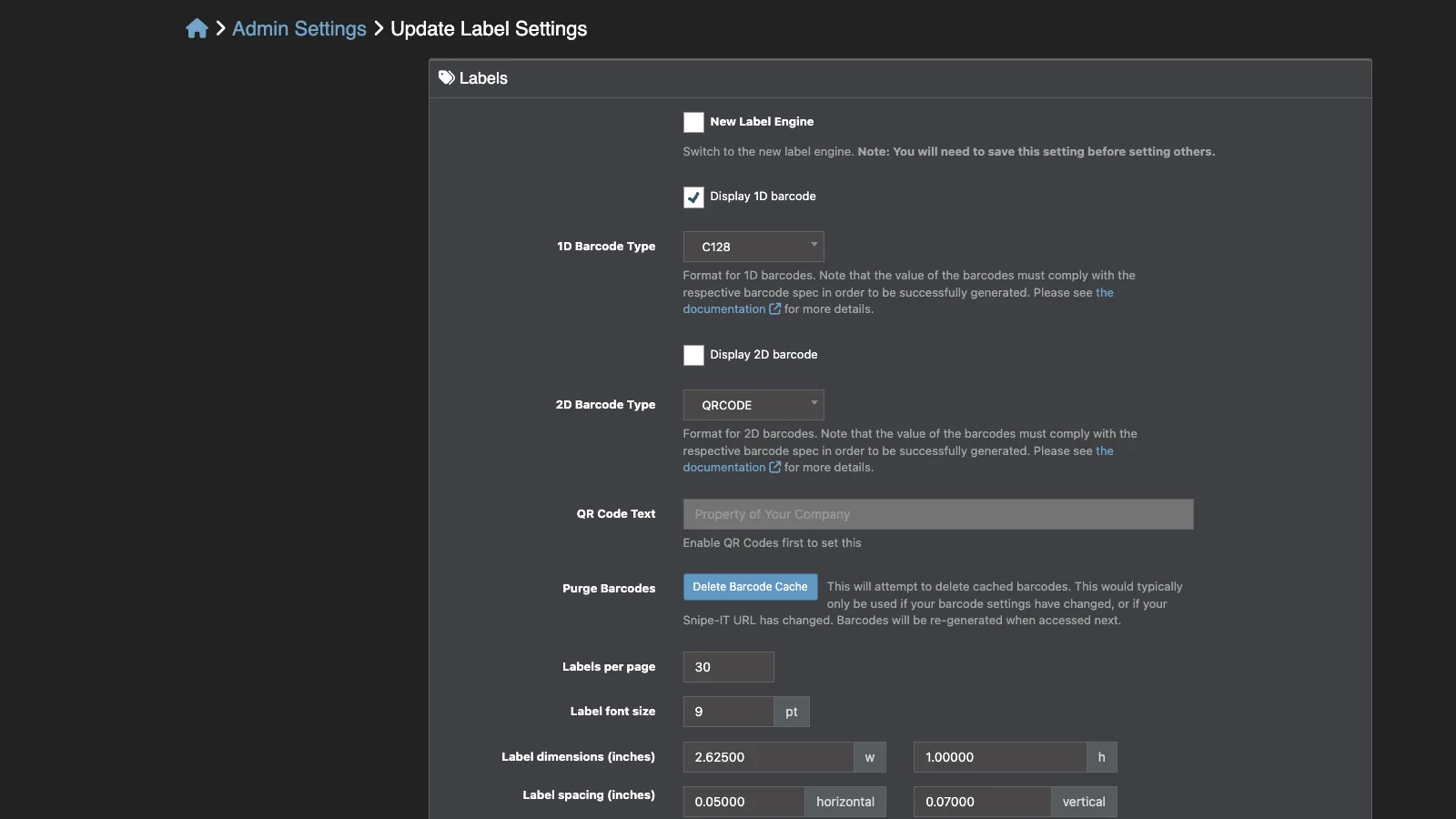The height and width of the screenshot is (819, 1456).
Task: Click the 'Label spacing (inches)' field label
Action: pos(589,795)
